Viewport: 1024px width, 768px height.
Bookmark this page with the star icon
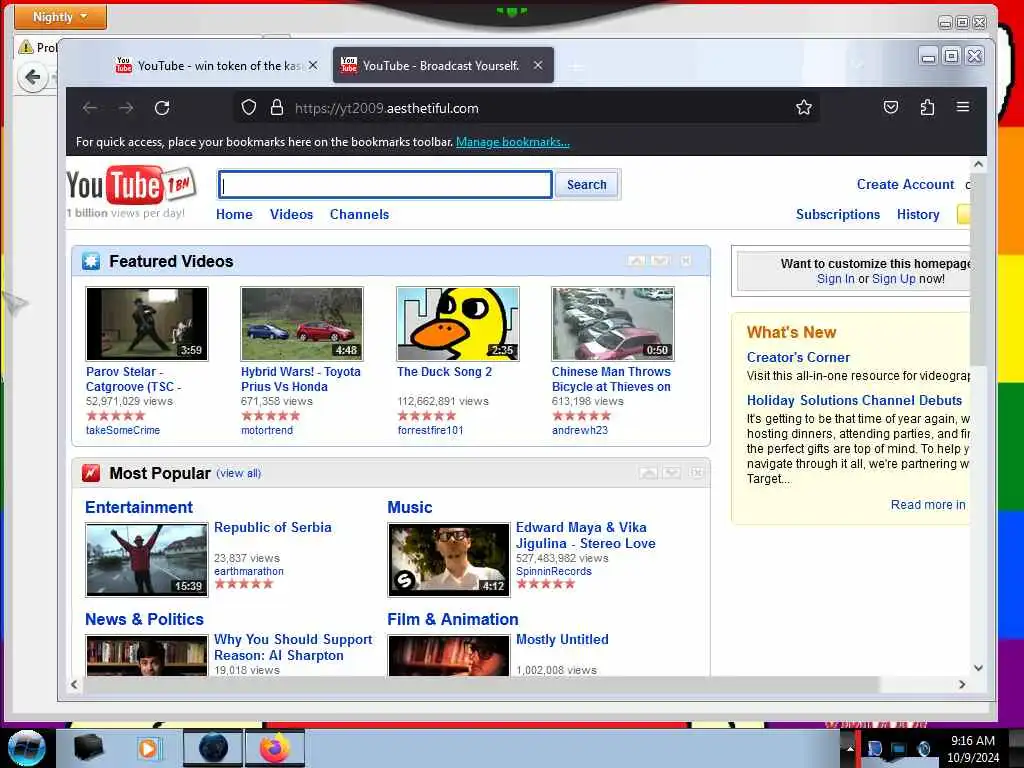804,107
